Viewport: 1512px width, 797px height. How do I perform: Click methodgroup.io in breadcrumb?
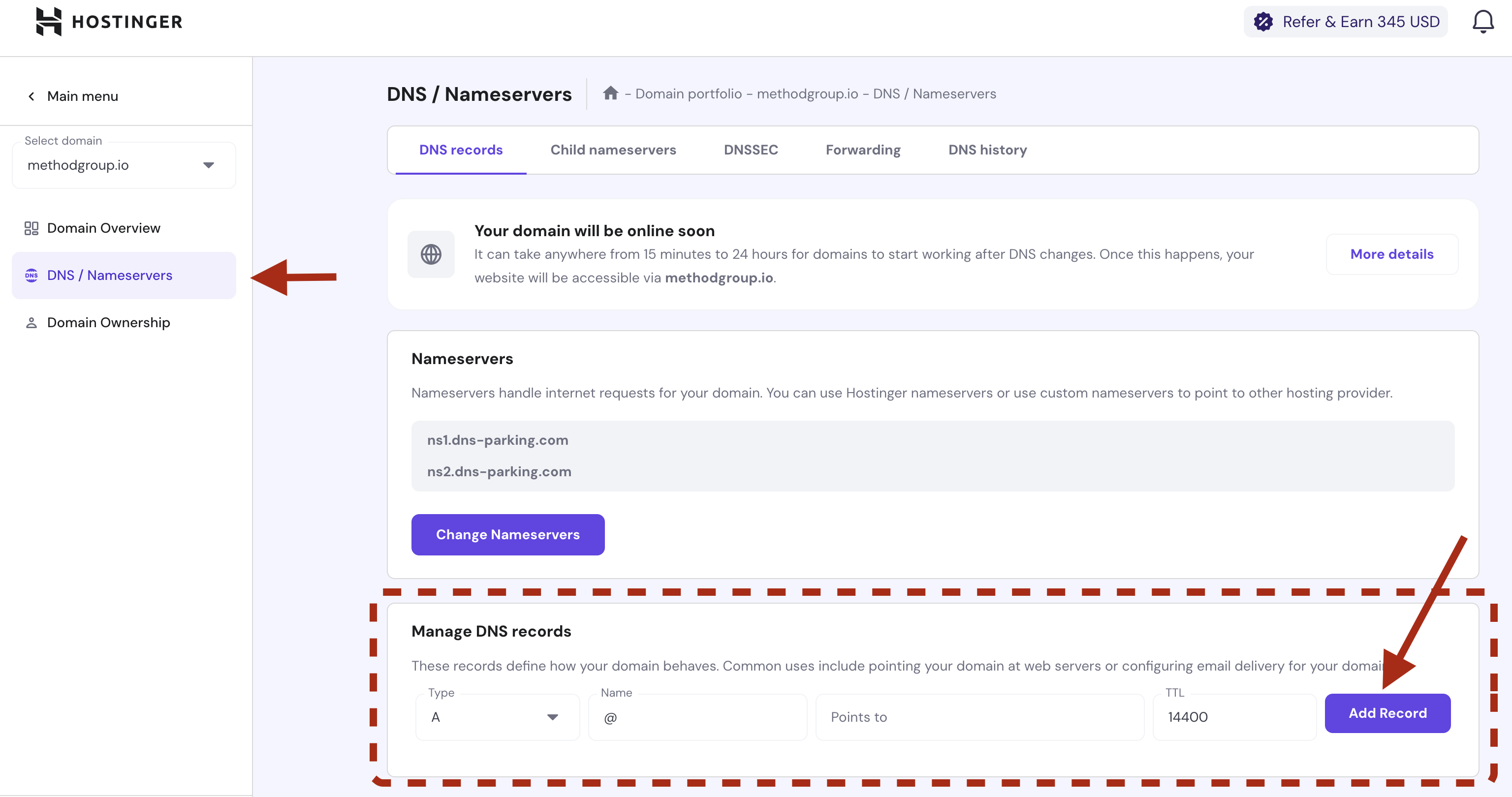807,94
